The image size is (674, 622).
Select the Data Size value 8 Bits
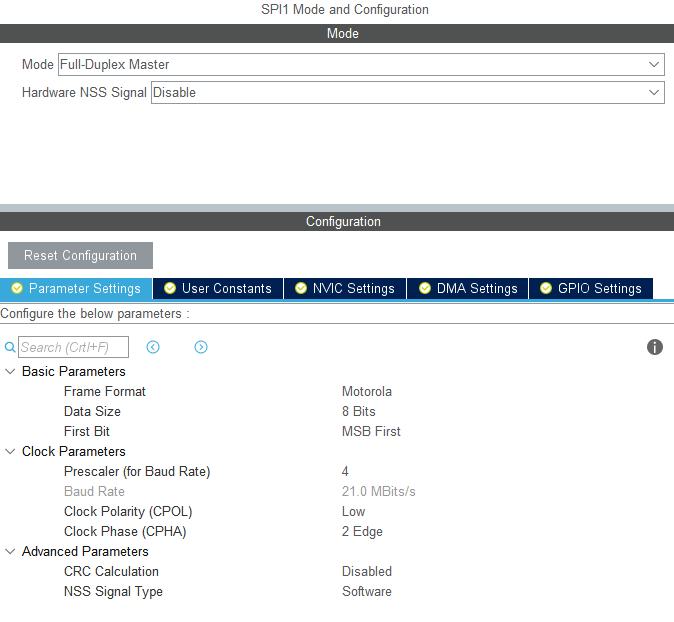(358, 411)
